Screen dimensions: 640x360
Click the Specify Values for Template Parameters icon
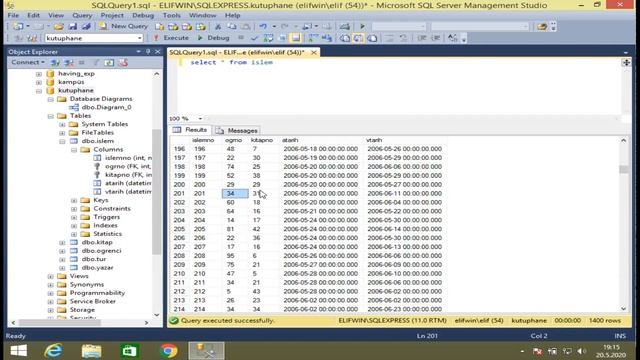[x=453, y=38]
